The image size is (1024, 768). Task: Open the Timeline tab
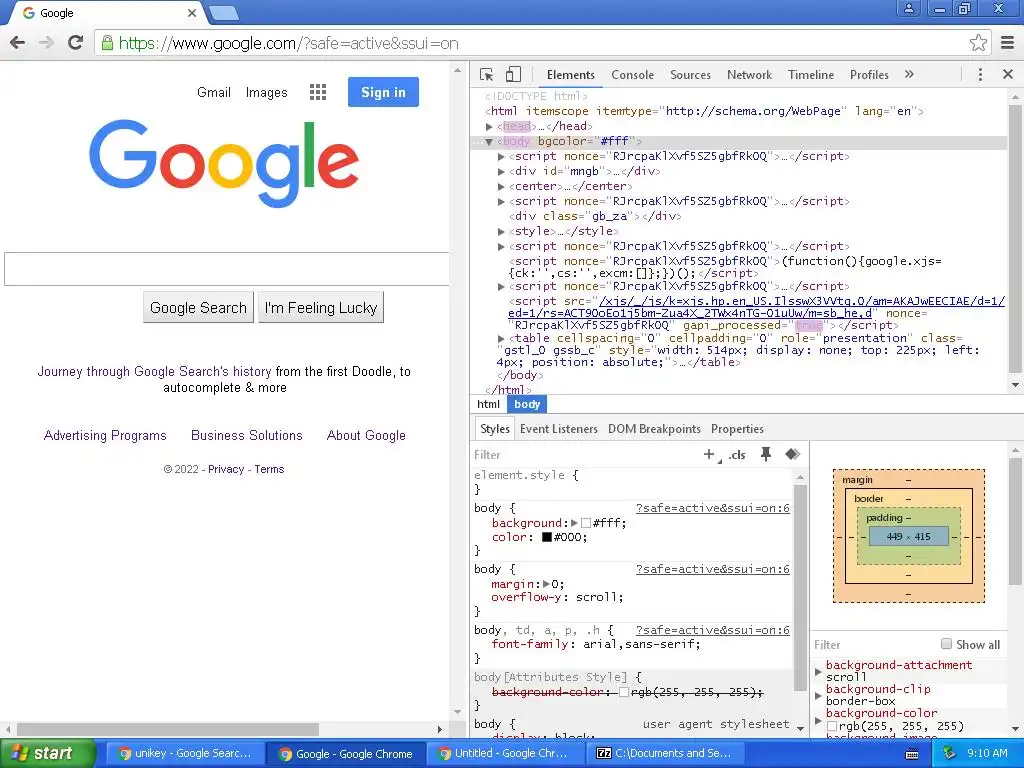click(x=810, y=74)
